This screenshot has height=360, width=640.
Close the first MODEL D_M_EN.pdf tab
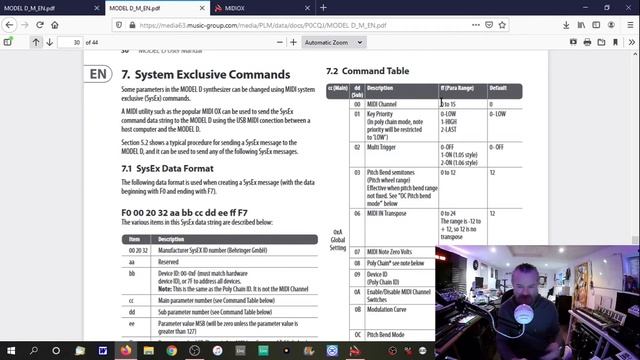coord(97,8)
